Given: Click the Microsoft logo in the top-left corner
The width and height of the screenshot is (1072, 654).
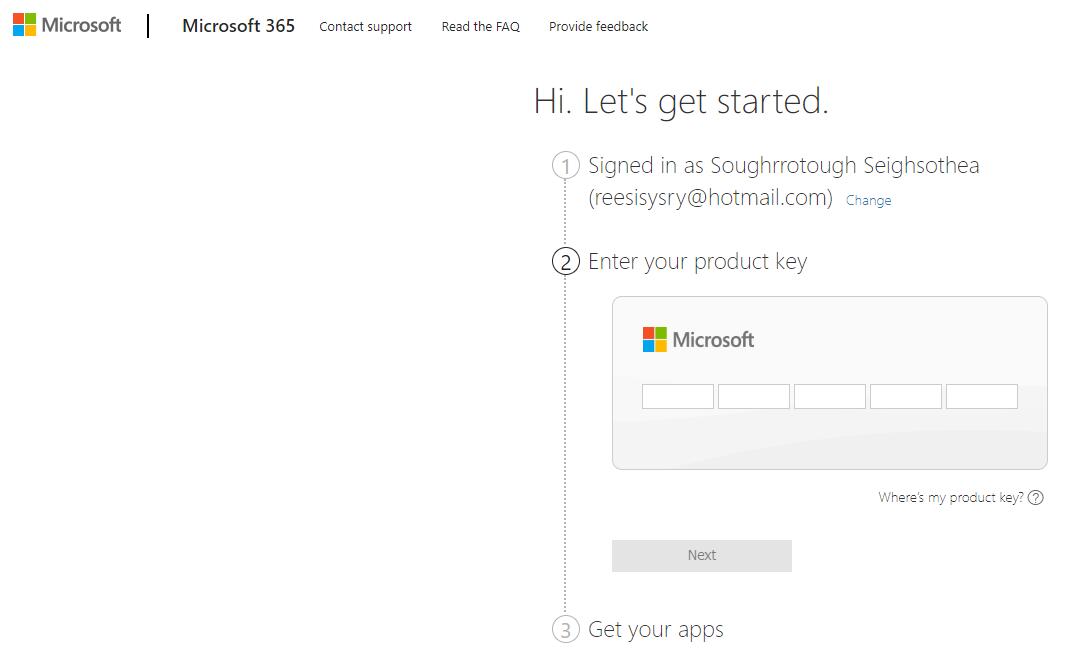Looking at the screenshot, I should 65,24.
